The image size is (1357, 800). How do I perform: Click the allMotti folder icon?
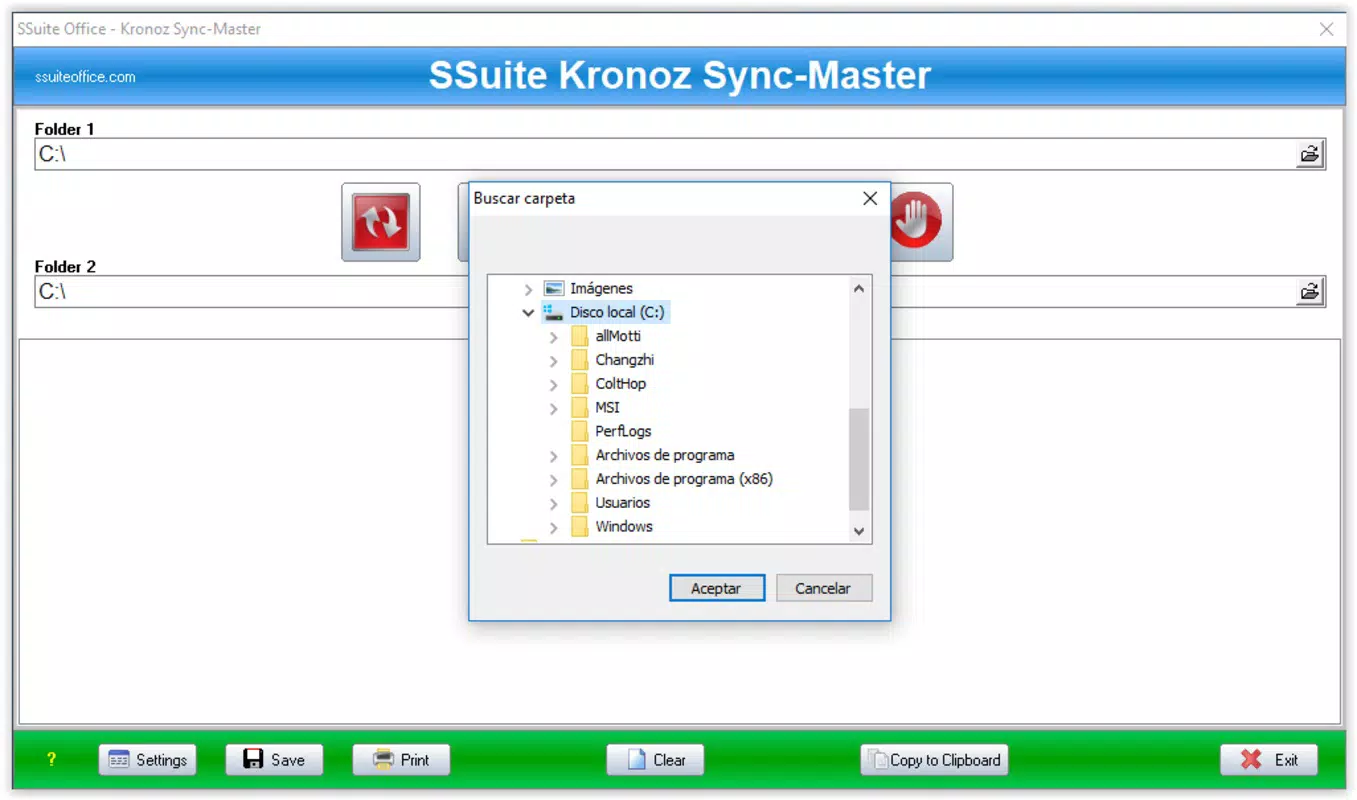(x=580, y=337)
